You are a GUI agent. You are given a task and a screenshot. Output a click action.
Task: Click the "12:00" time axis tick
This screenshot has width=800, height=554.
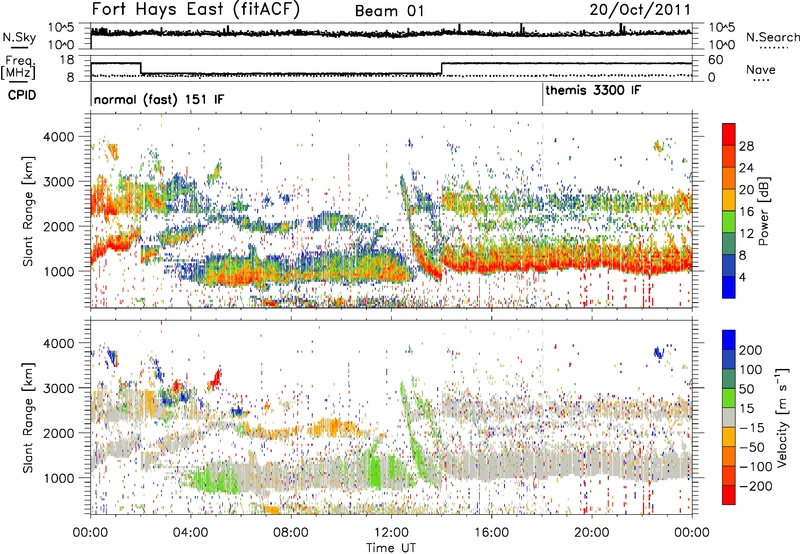pos(391,533)
